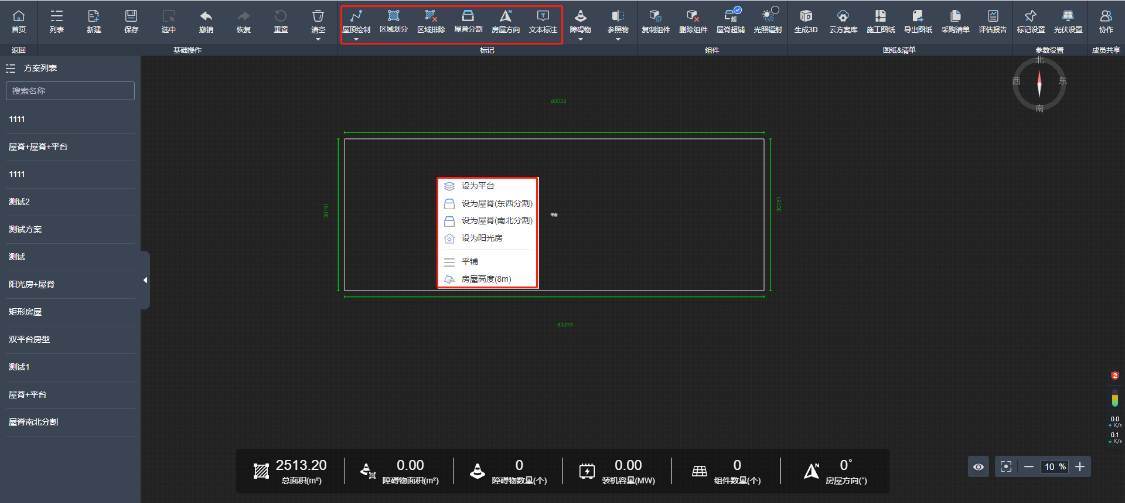Open 施工图纸 construction drawings
The image size is (1125, 503).
coord(880,22)
